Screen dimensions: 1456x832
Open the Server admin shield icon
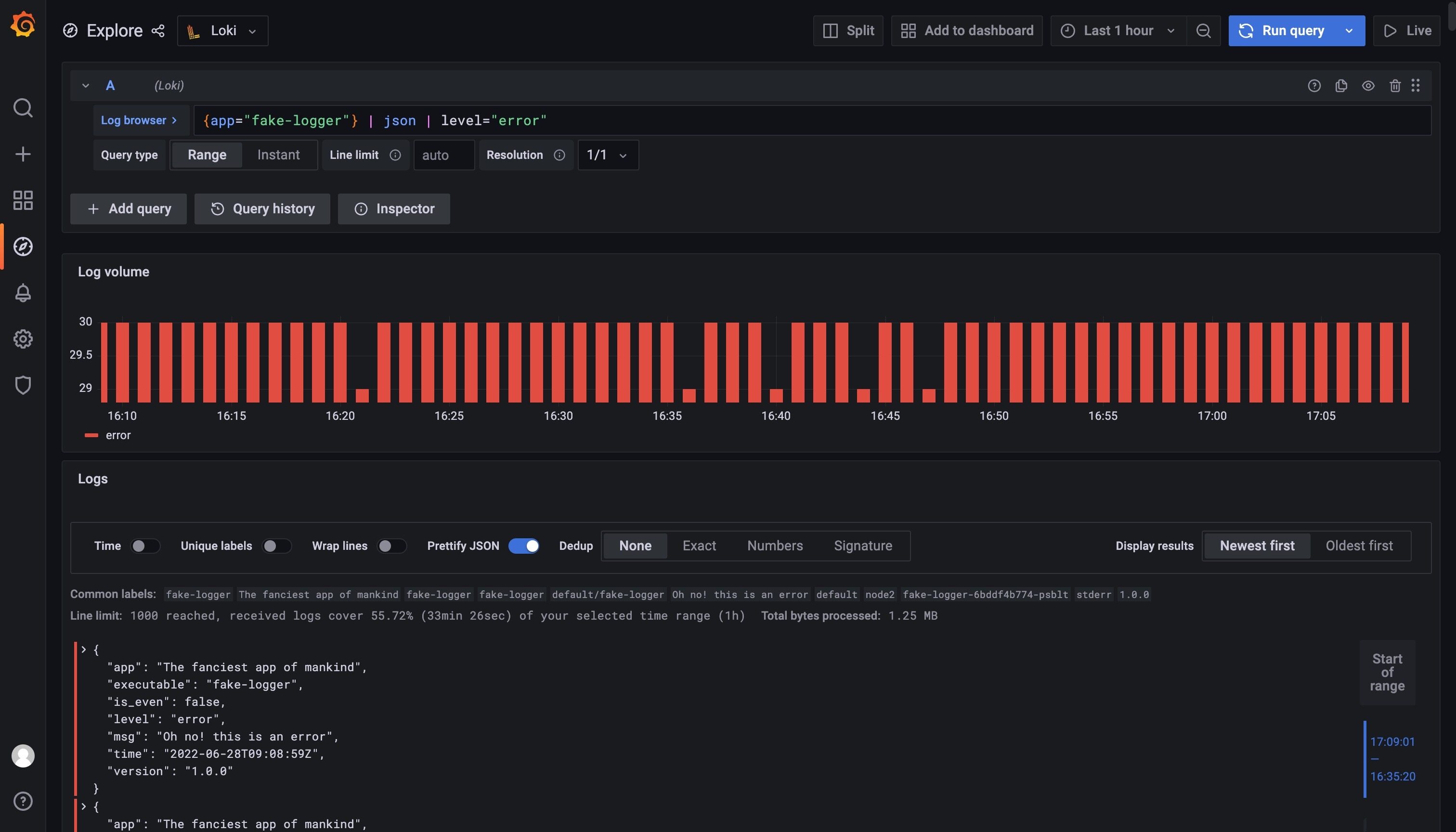[23, 385]
